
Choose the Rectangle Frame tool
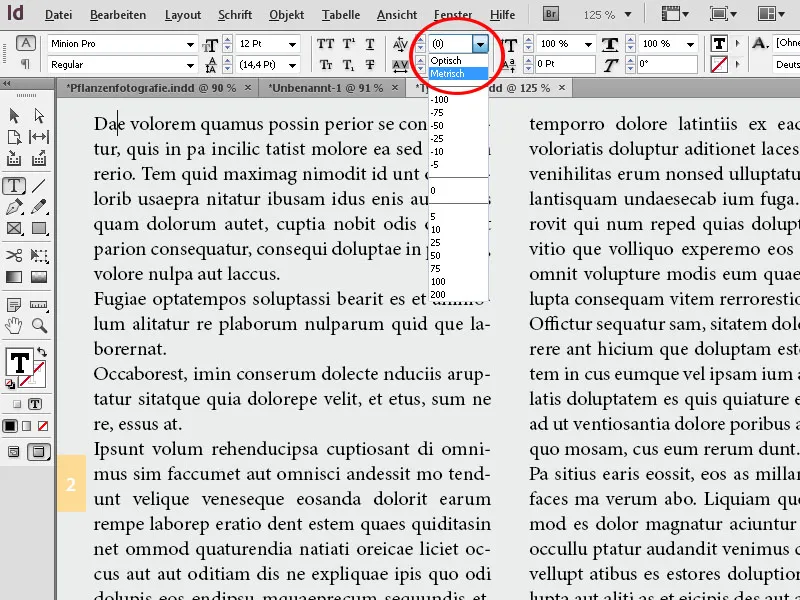[x=14, y=228]
